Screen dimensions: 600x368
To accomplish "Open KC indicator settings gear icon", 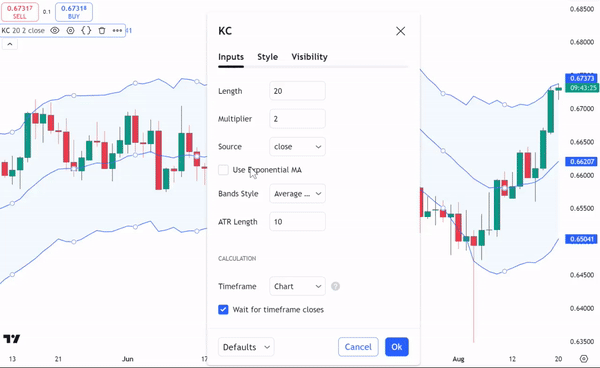I will point(70,30).
